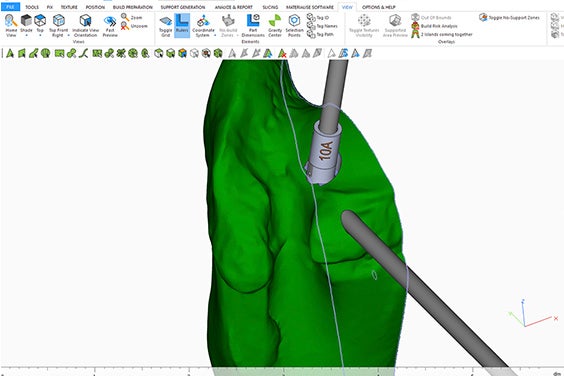Open the BUILD PREPARATION tab
This screenshot has height=376, width=564.
click(x=132, y=7)
